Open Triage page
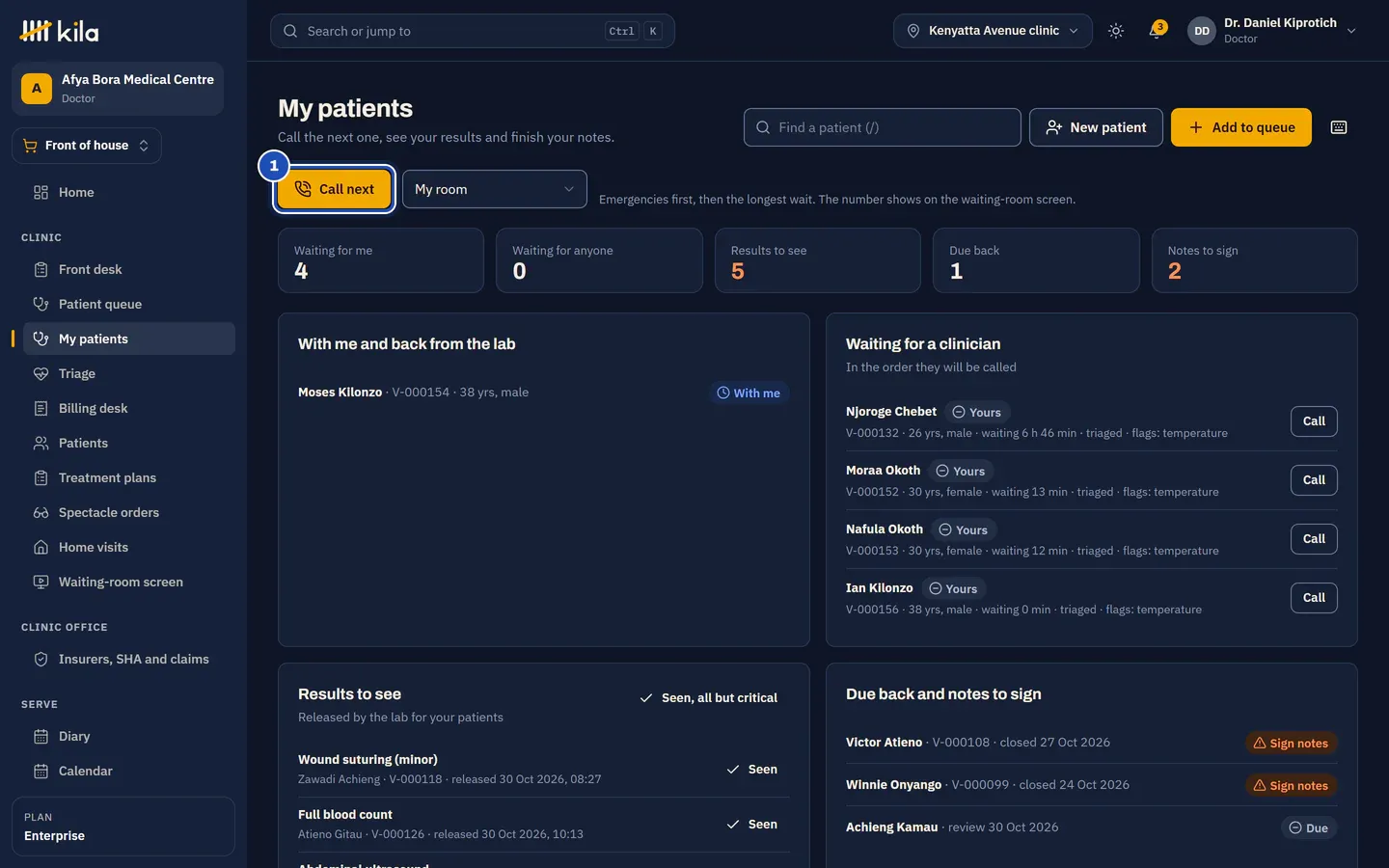This screenshot has width=1389, height=868. (x=129, y=373)
